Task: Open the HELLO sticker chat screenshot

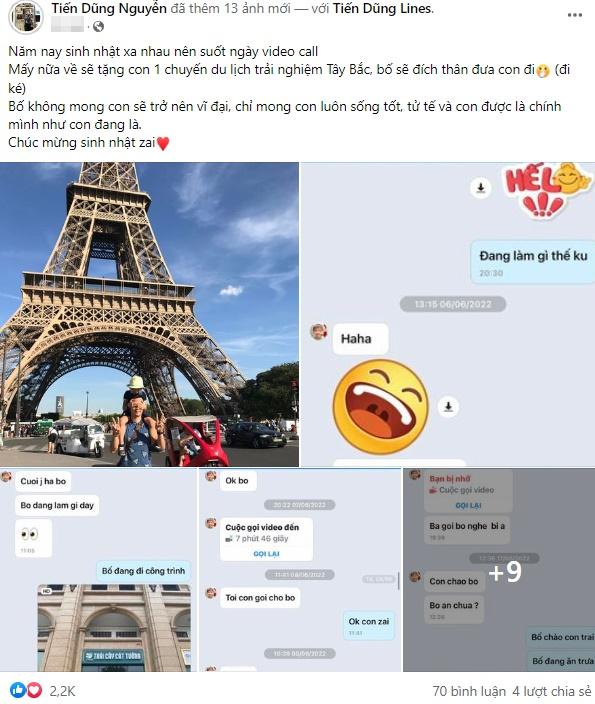Action: pyautogui.click(x=448, y=314)
